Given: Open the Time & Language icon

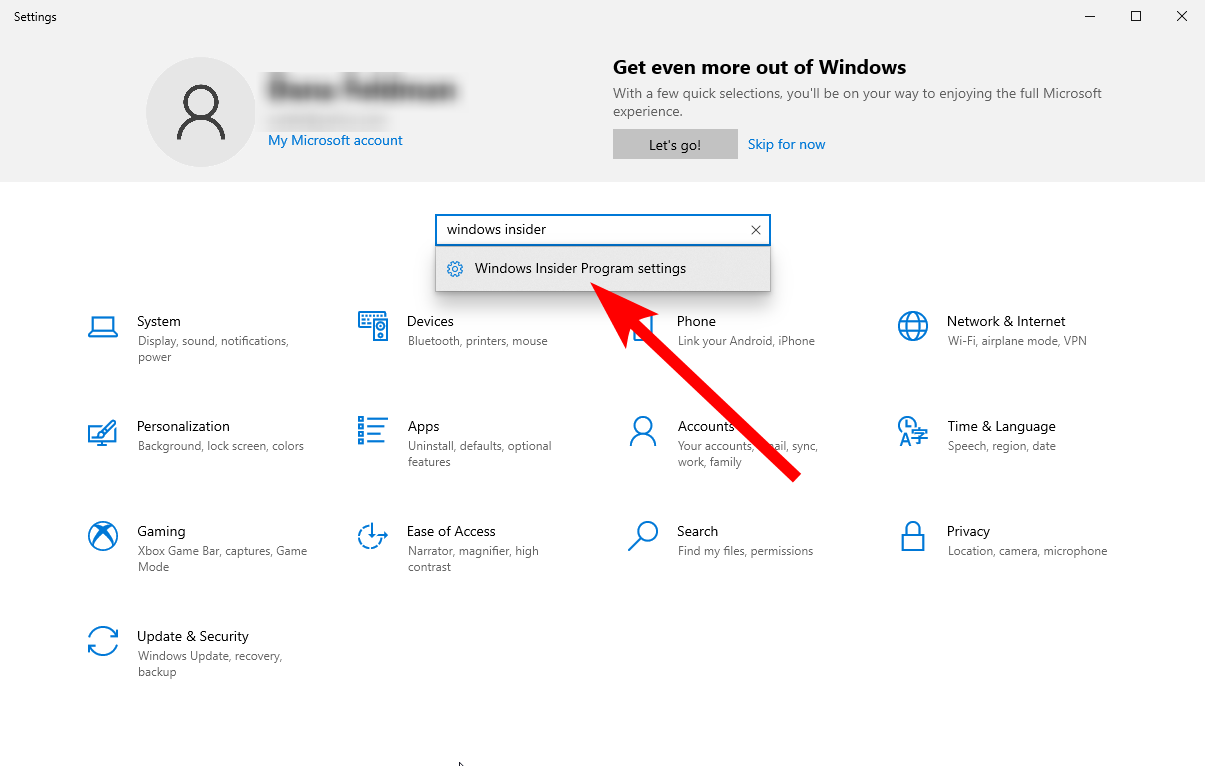Looking at the screenshot, I should point(912,431).
